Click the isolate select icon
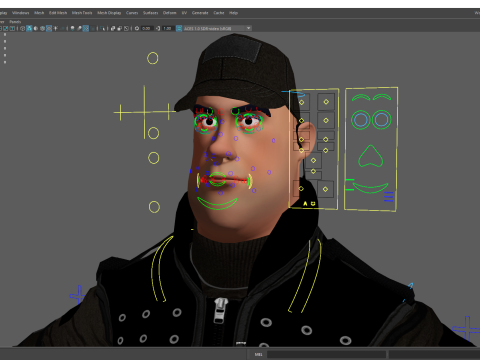 click(102, 28)
